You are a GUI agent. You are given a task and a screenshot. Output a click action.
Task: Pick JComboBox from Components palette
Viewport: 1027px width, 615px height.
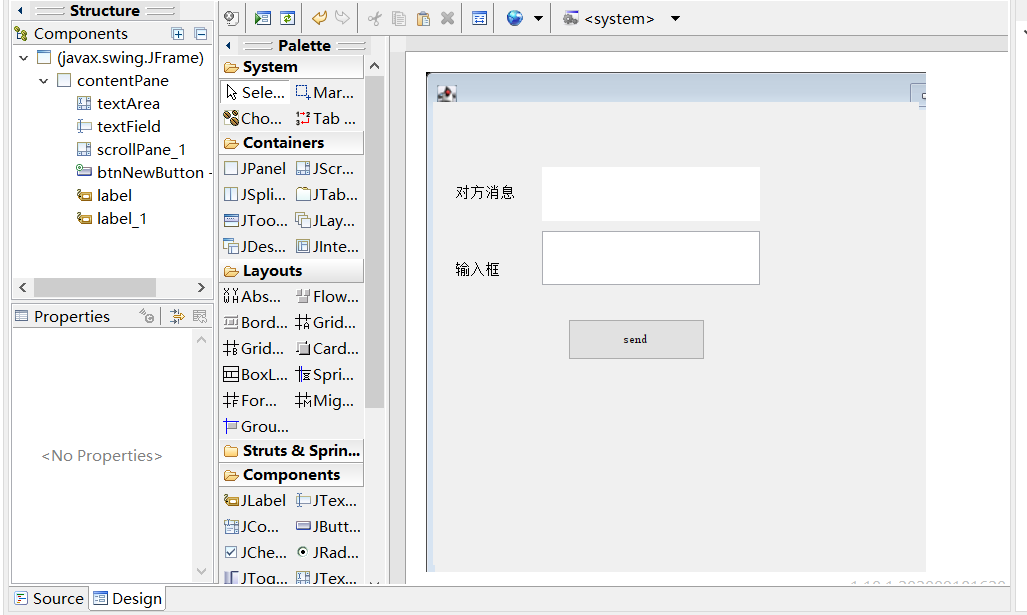click(252, 527)
